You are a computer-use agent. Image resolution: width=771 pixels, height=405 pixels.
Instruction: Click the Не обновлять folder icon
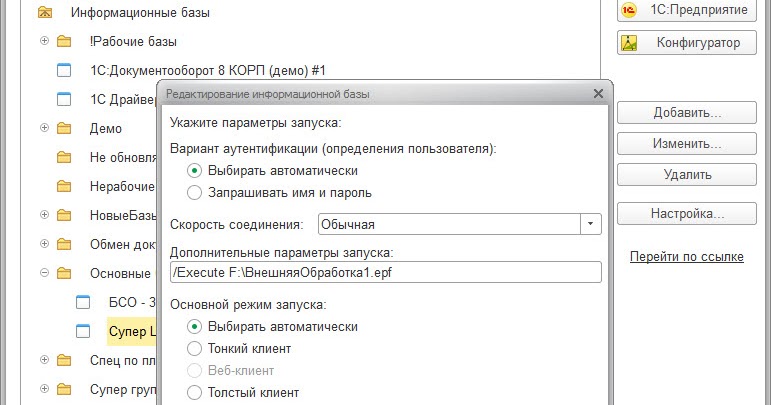65,157
